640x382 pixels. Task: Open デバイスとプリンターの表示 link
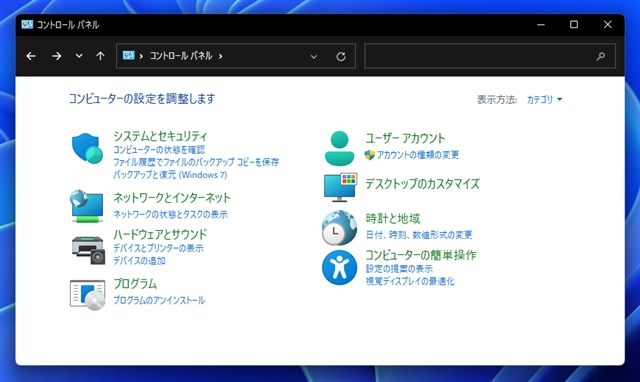(158, 248)
